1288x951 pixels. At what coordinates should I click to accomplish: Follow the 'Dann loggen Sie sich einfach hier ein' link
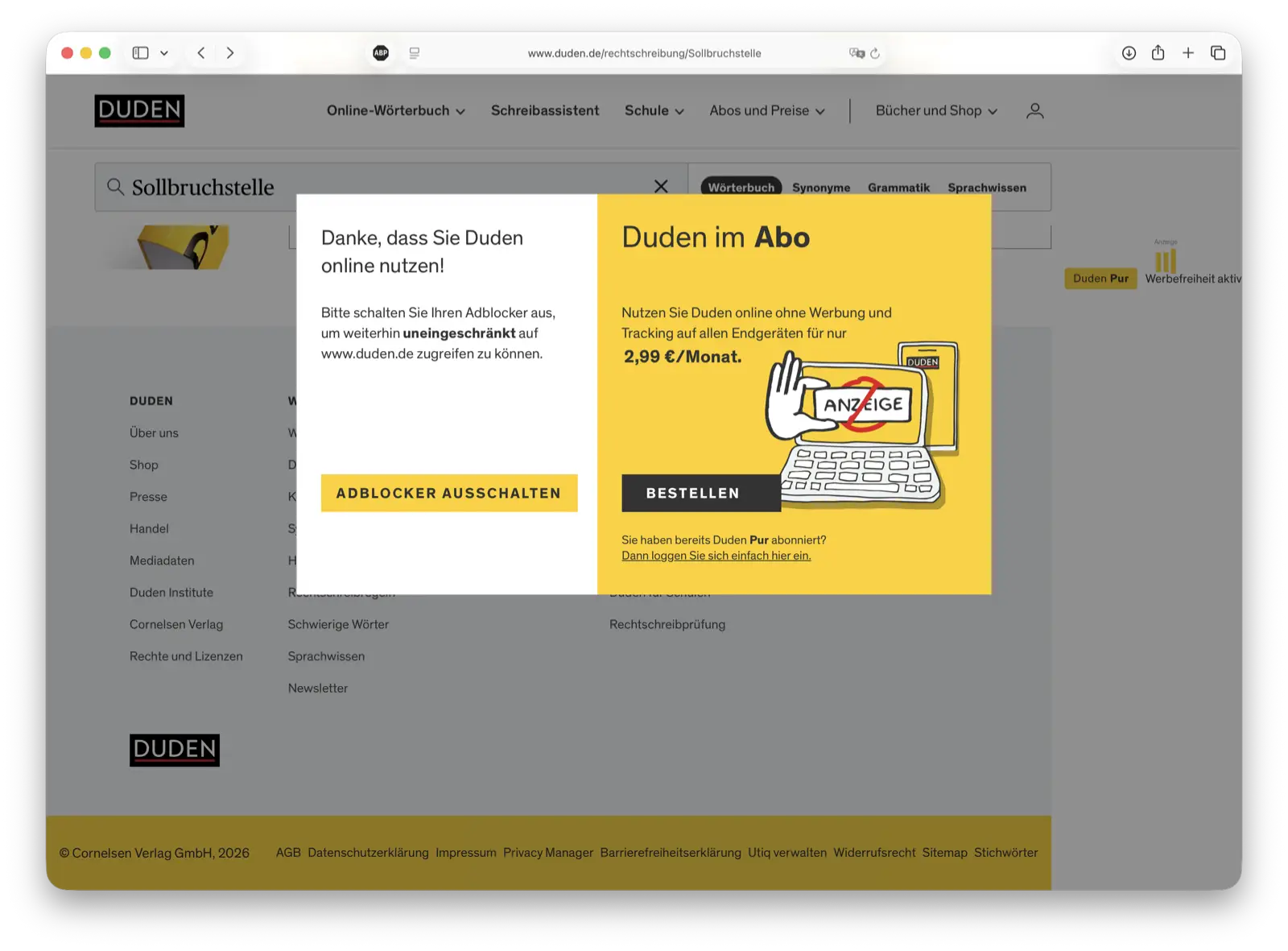716,556
